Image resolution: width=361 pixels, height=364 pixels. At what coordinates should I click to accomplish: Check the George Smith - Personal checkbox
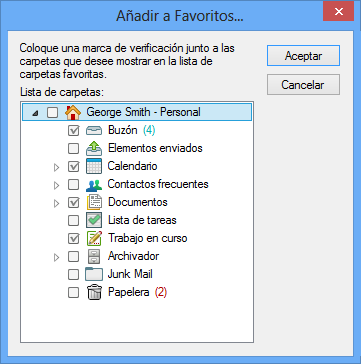[52, 112]
